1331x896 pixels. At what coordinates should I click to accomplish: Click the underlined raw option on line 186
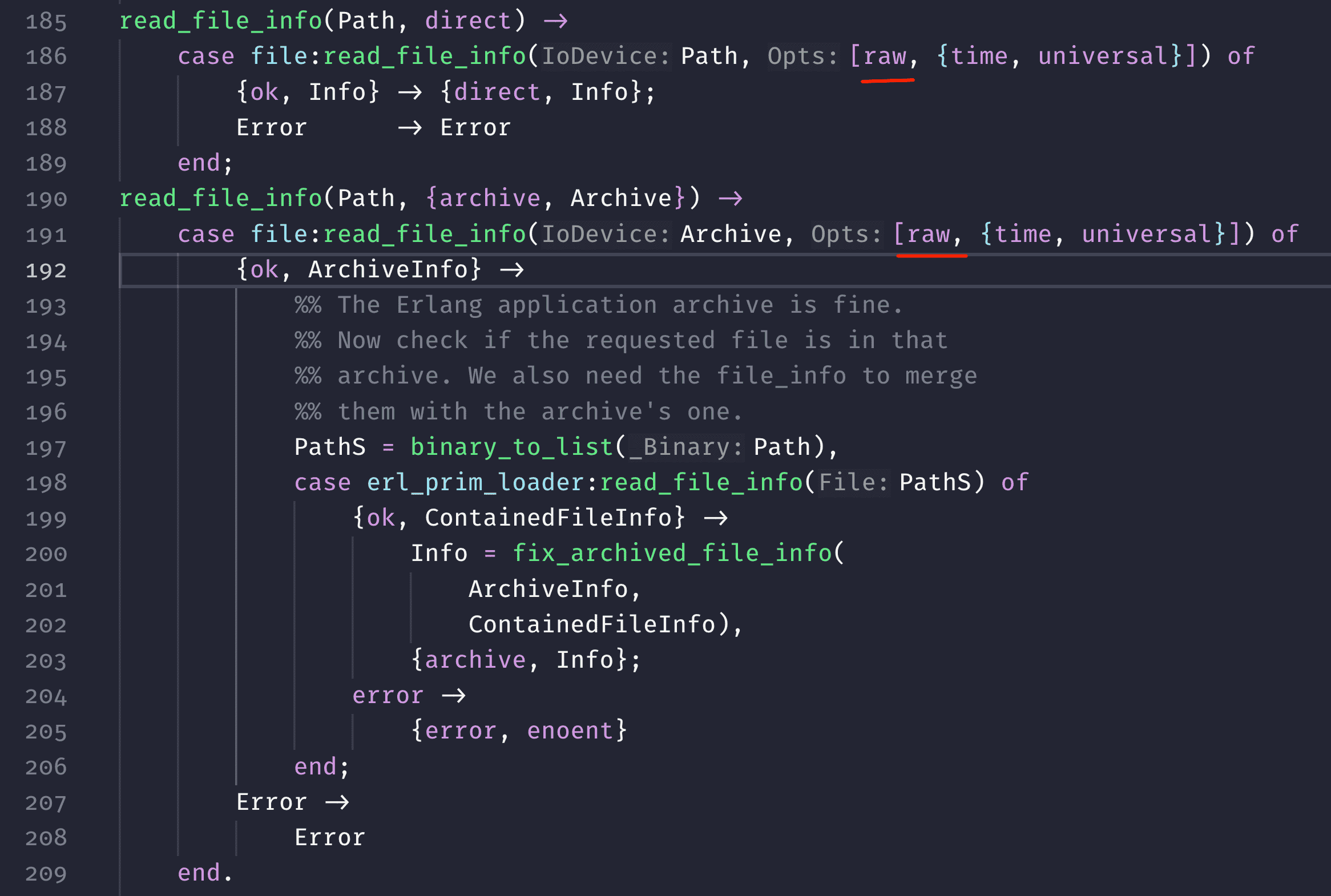click(x=885, y=56)
